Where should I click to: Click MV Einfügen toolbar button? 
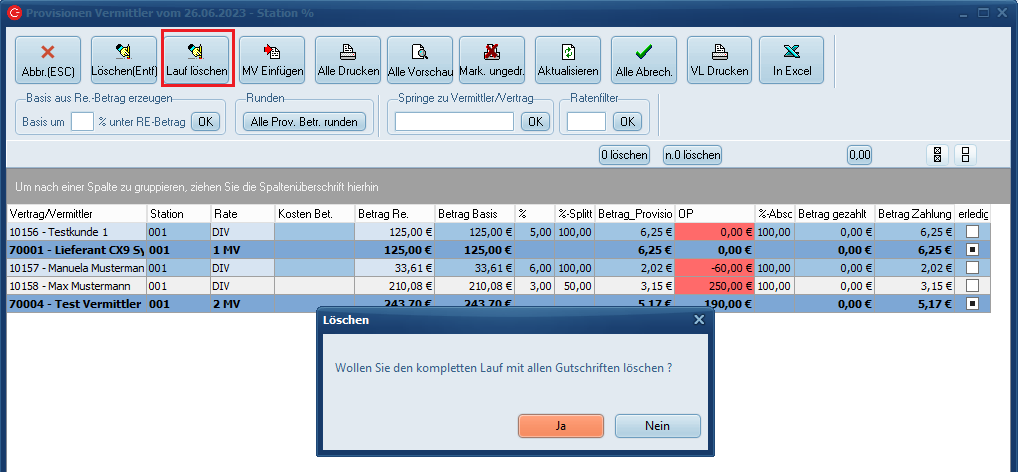click(x=274, y=60)
